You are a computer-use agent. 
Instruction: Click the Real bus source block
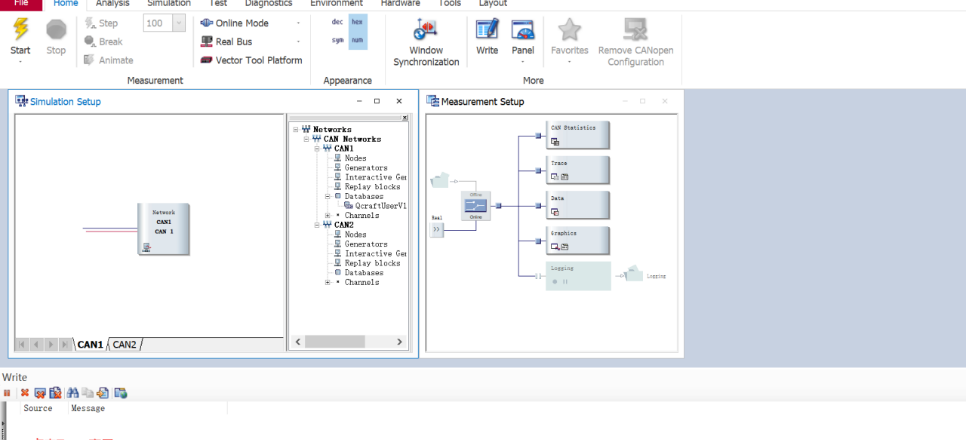click(437, 230)
